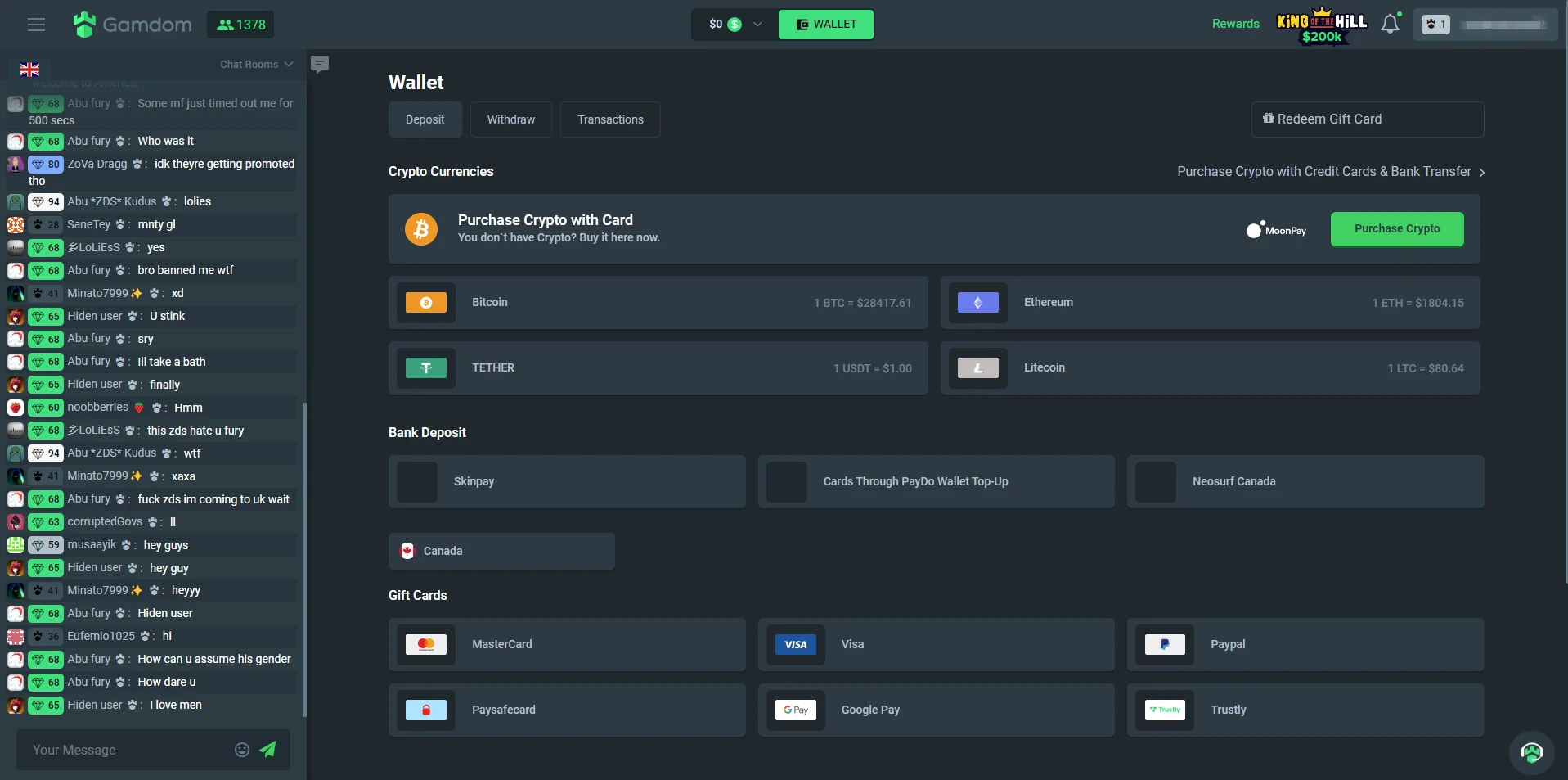This screenshot has height=780, width=1568.
Task: Open Purchase Crypto with Credit Cards & Bank Transfer
Action: point(1331,171)
